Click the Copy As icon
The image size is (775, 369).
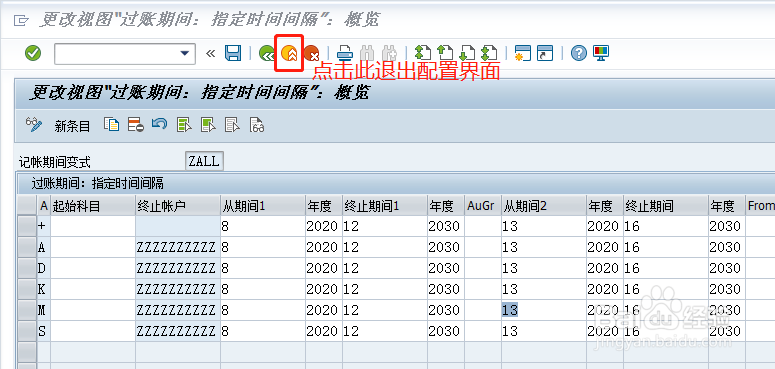coord(111,125)
